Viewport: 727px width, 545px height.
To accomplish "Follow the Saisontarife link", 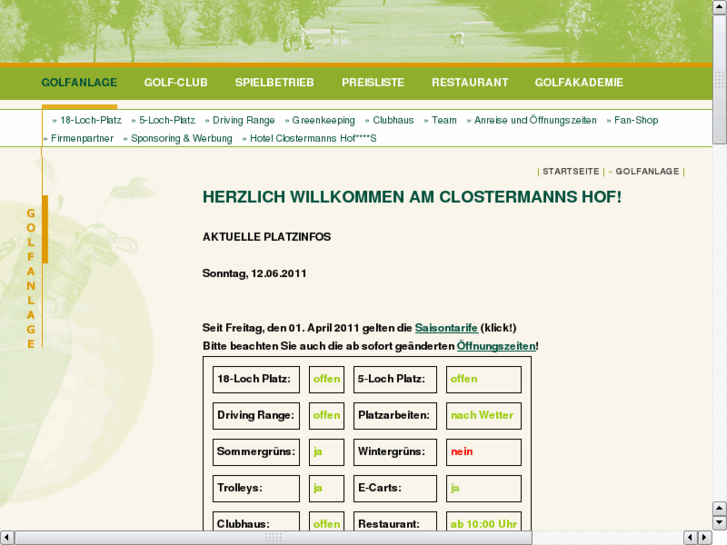I will 446,328.
